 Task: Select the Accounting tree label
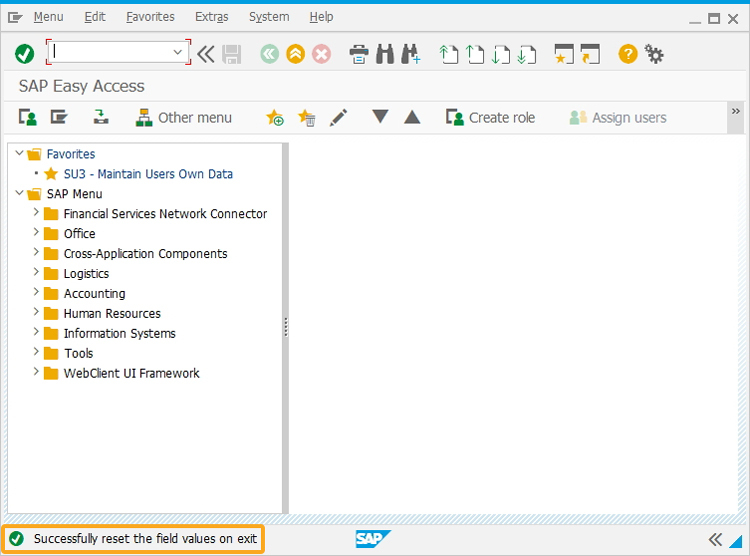click(95, 293)
